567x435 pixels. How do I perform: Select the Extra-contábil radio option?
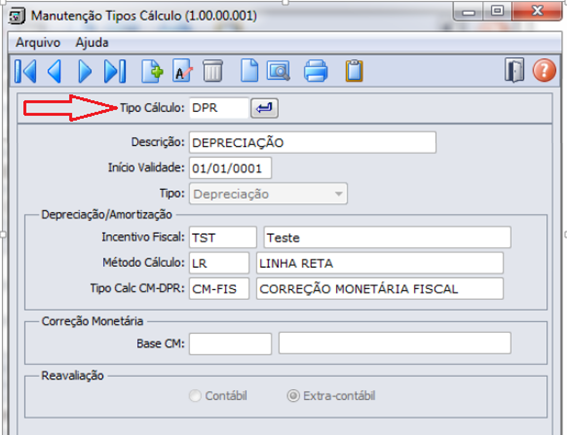[293, 396]
